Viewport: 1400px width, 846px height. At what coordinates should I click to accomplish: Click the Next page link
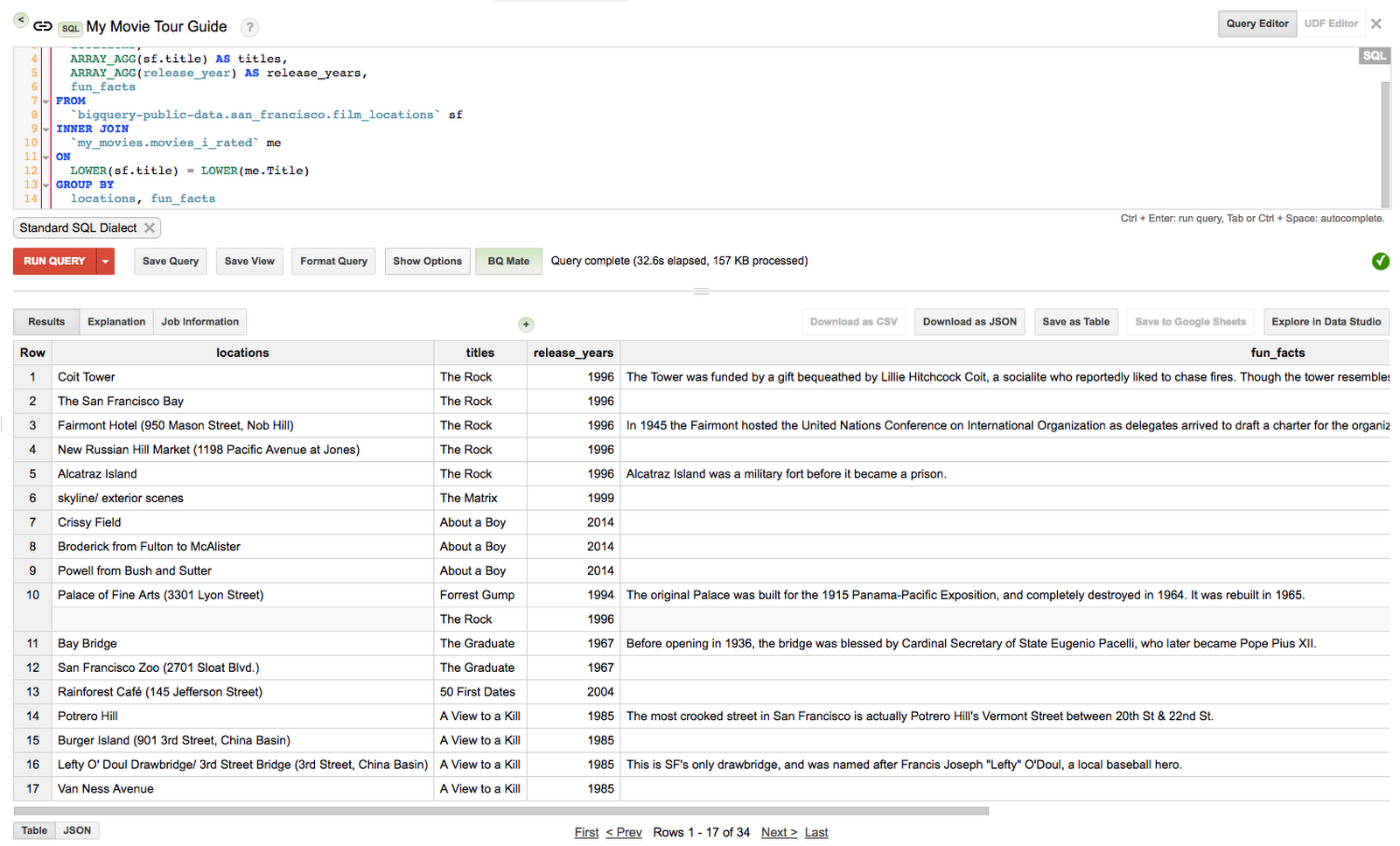[x=779, y=832]
